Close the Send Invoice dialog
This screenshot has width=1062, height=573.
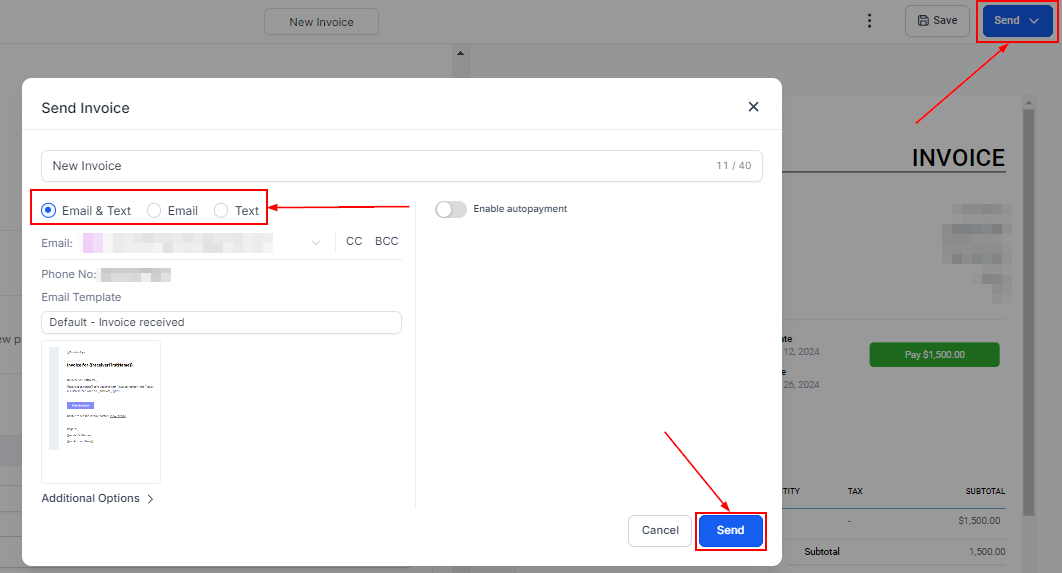[x=753, y=107]
